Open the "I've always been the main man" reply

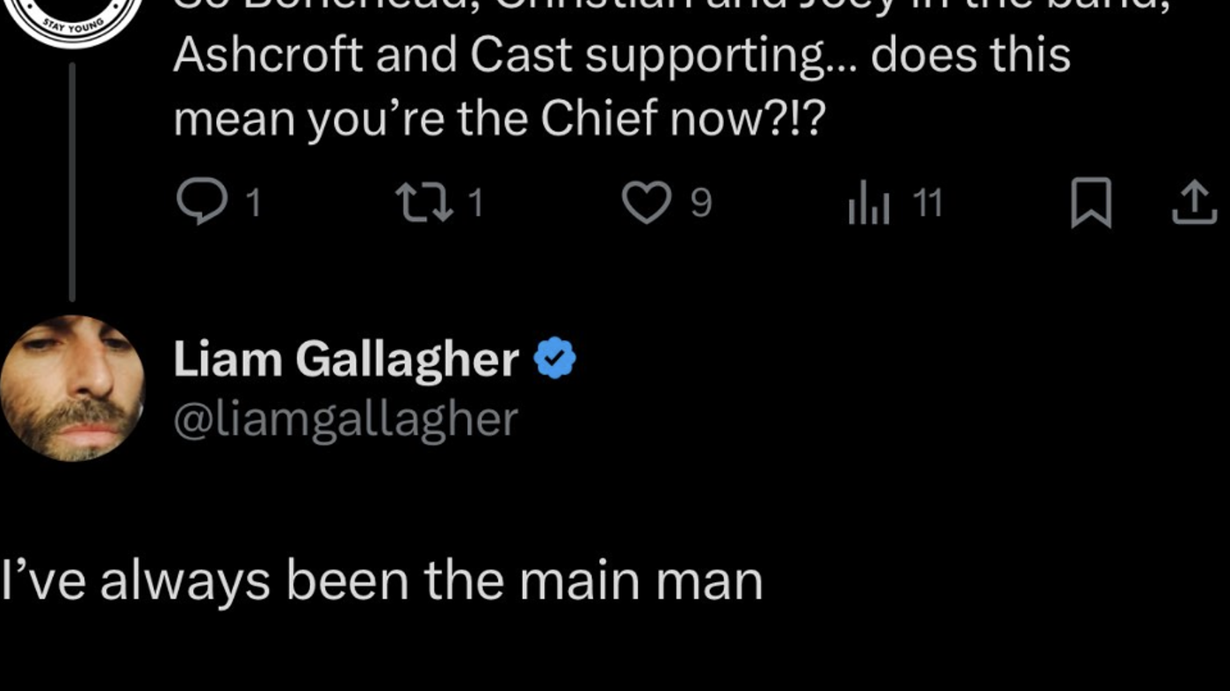pos(382,581)
